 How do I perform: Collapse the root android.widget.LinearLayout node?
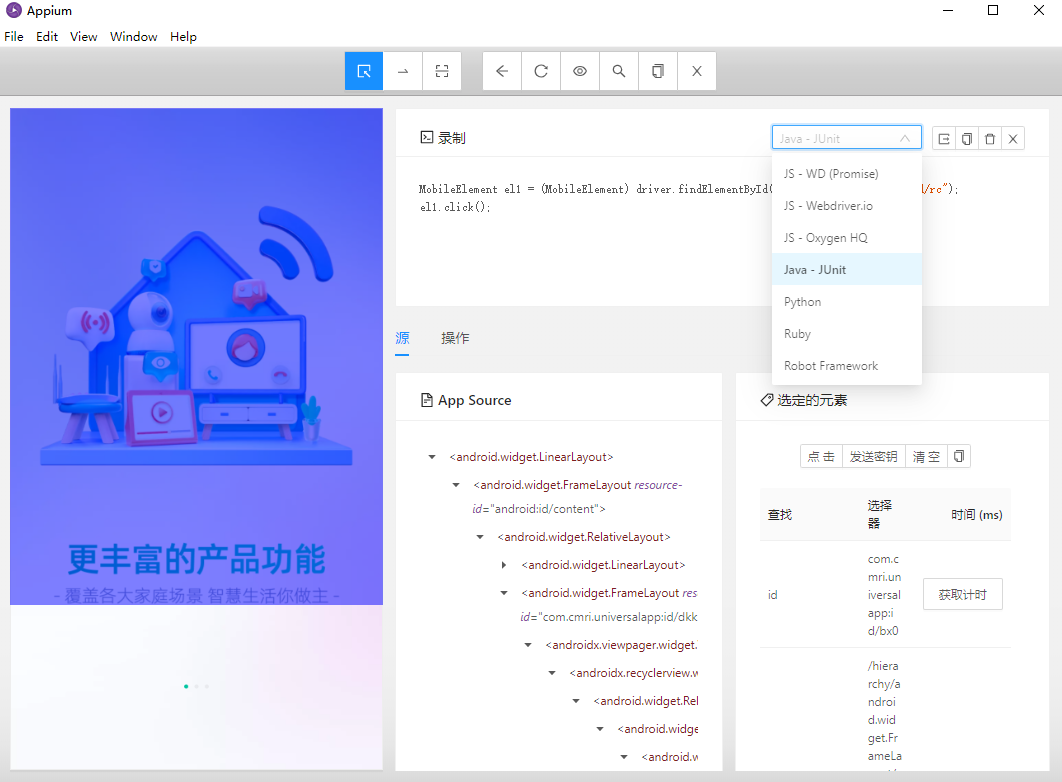coord(431,457)
